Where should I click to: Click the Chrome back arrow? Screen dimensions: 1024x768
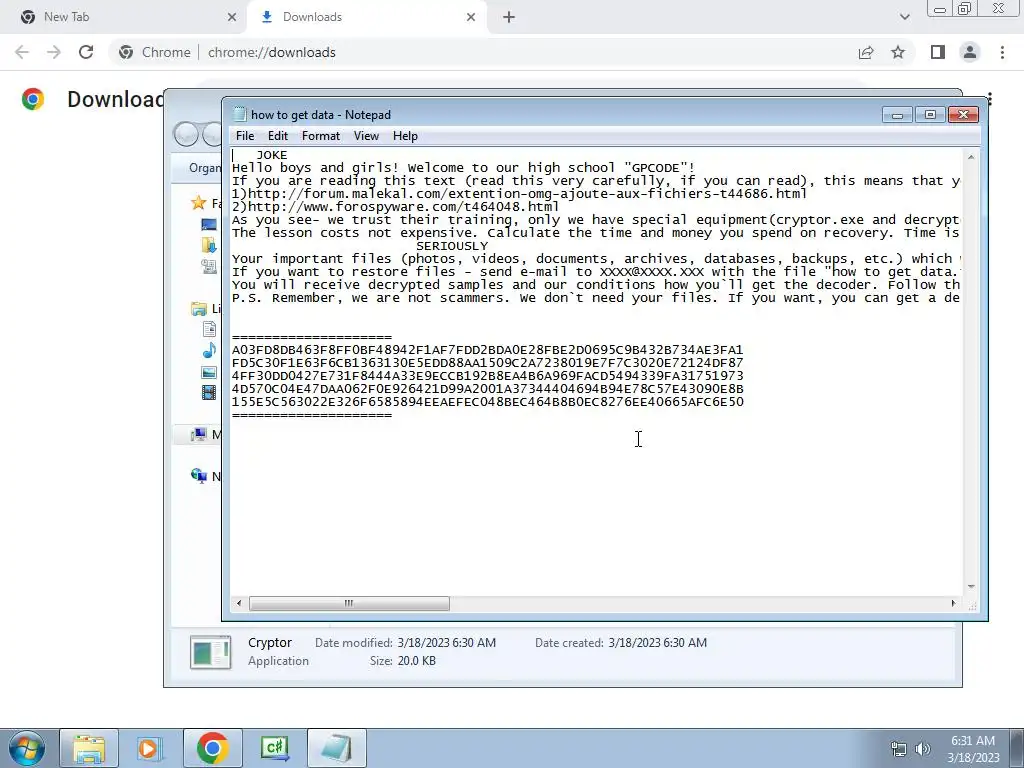(22, 52)
